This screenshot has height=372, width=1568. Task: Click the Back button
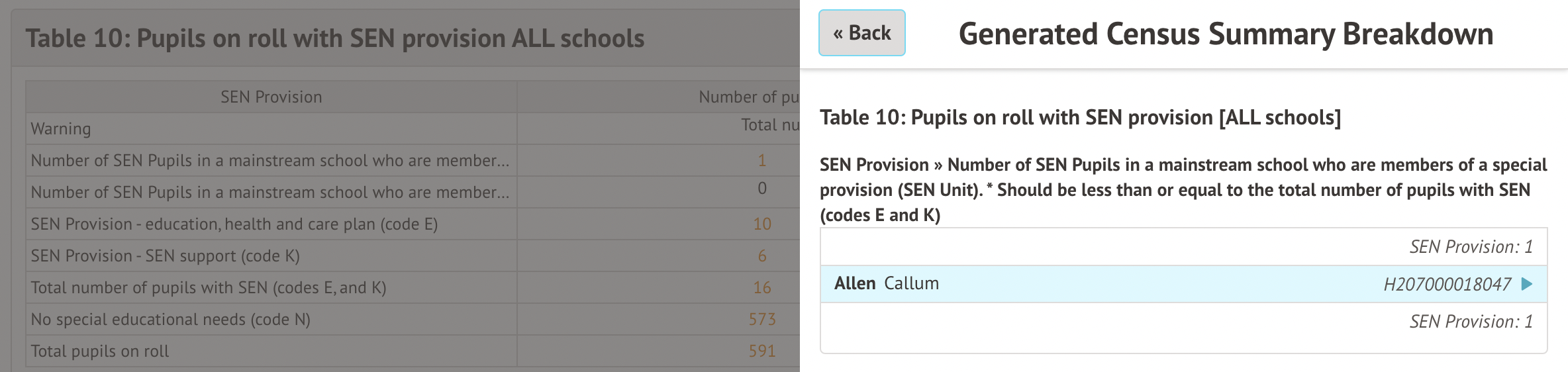click(861, 33)
